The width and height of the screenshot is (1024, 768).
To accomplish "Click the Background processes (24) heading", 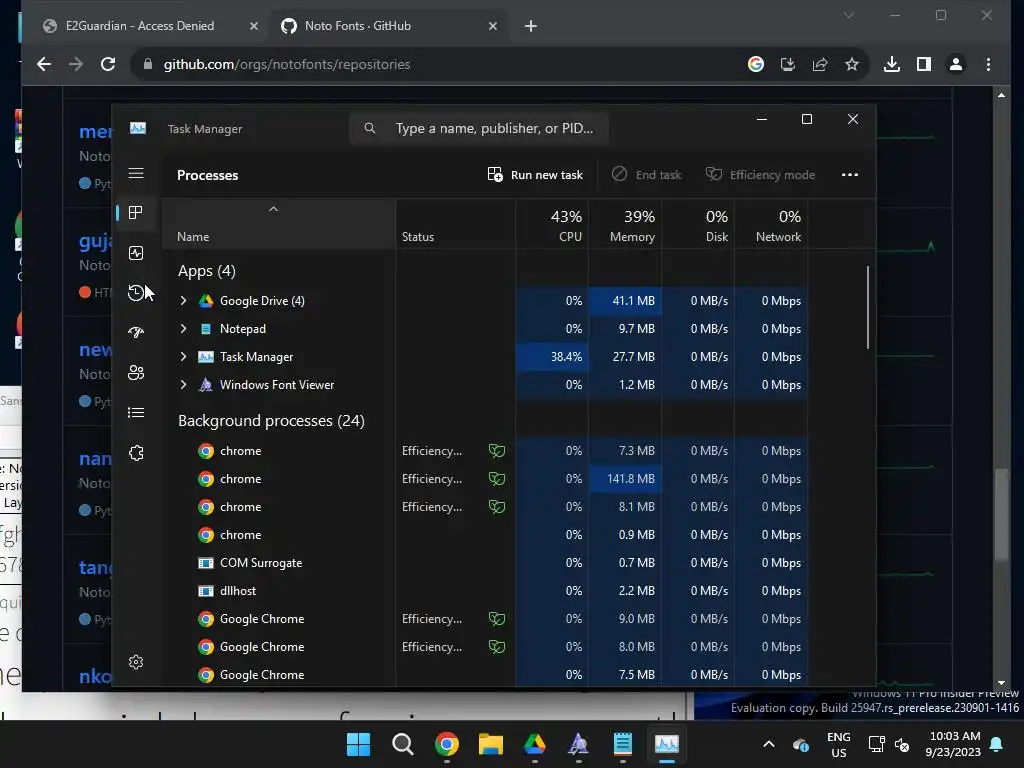I will pyautogui.click(x=271, y=421).
